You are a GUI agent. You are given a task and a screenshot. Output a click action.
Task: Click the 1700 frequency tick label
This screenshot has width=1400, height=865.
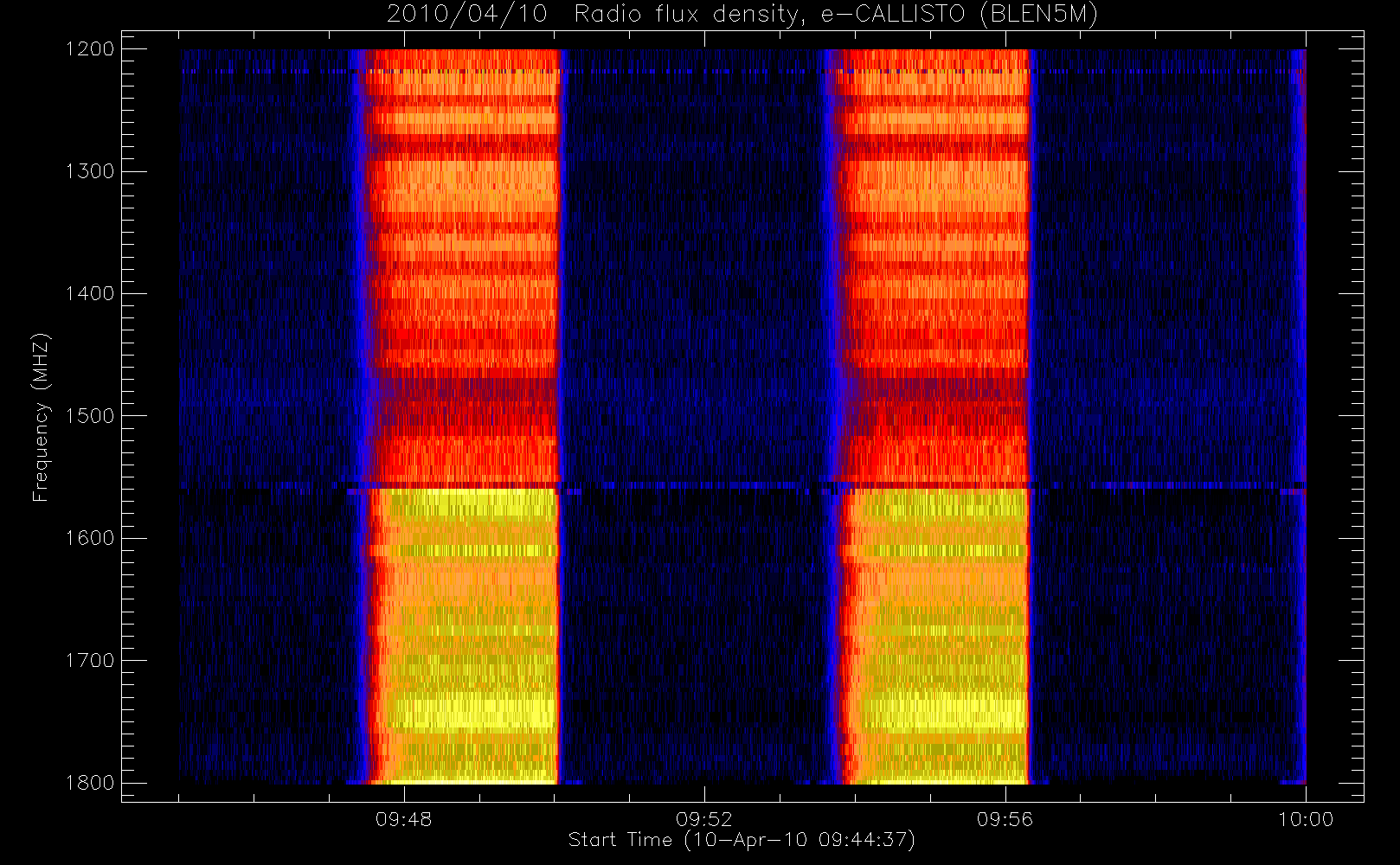(x=90, y=660)
